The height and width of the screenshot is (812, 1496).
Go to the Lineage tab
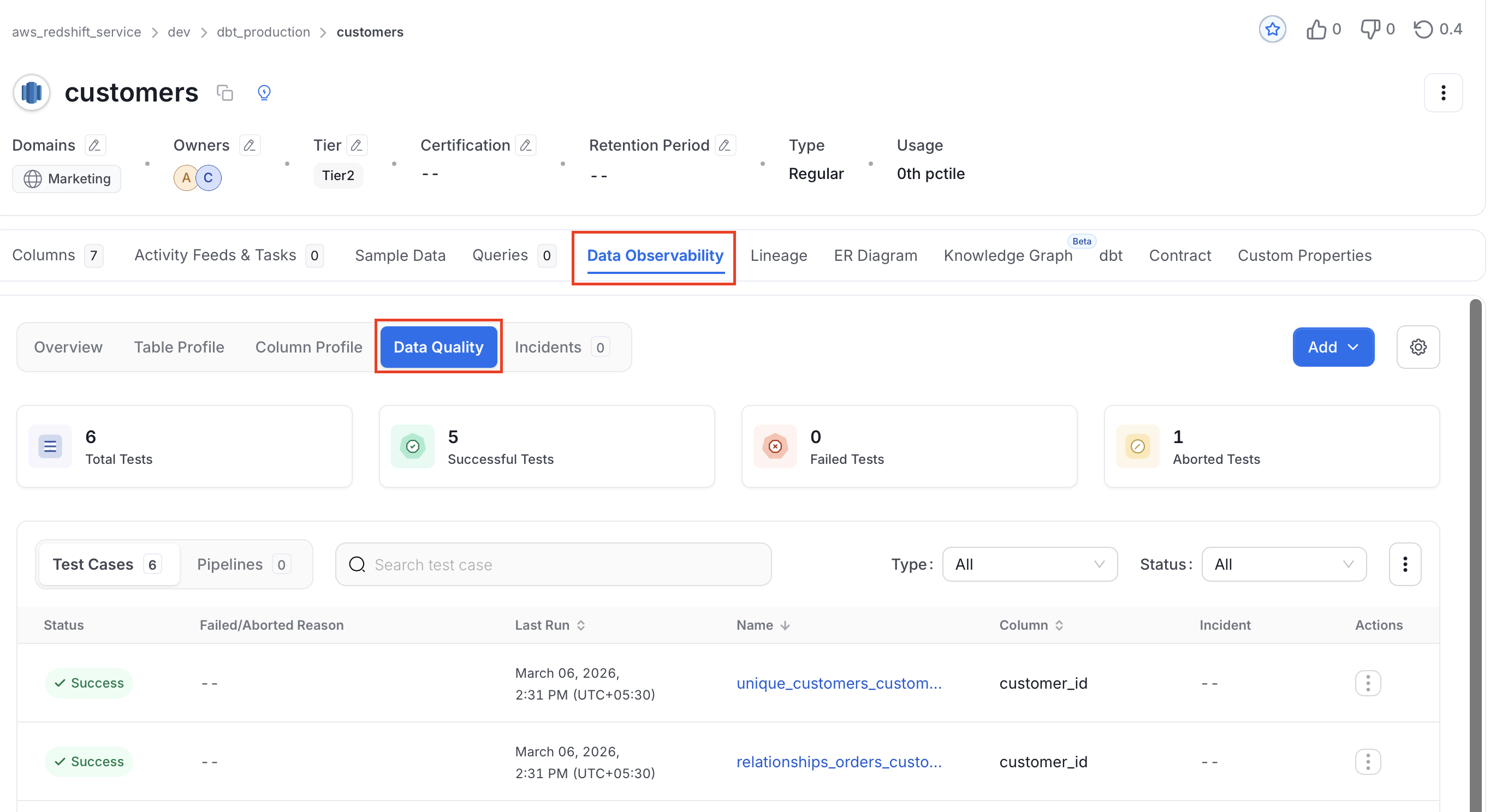pos(778,255)
